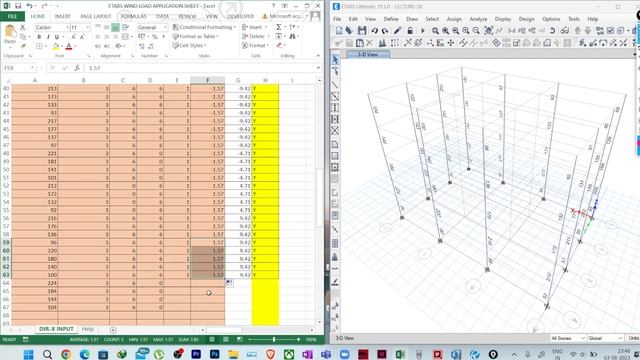Select the pointer tool in ETABS side toolbar
The image size is (640, 360).
(x=335, y=60)
